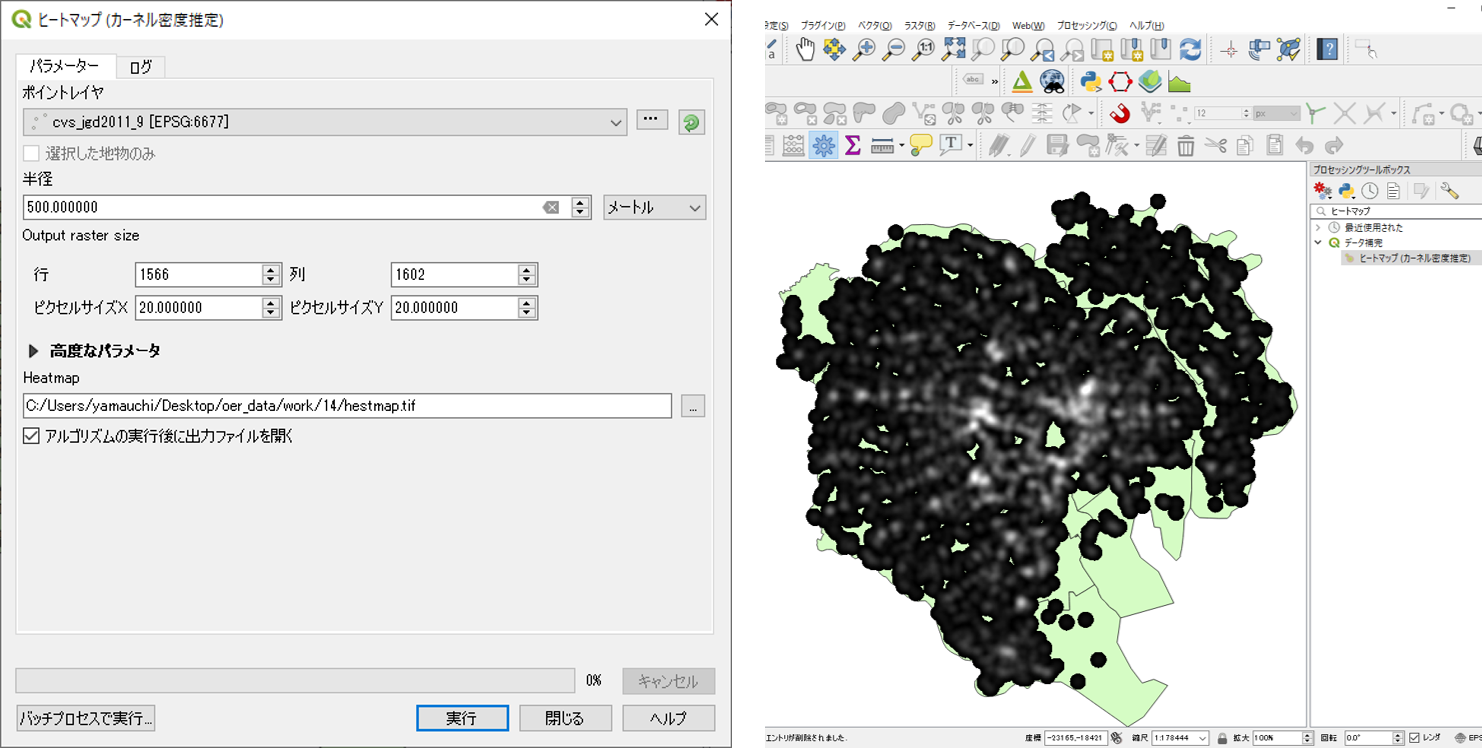The width and height of the screenshot is (1482, 748).
Task: Open the ベクタ menu
Action: 875,25
